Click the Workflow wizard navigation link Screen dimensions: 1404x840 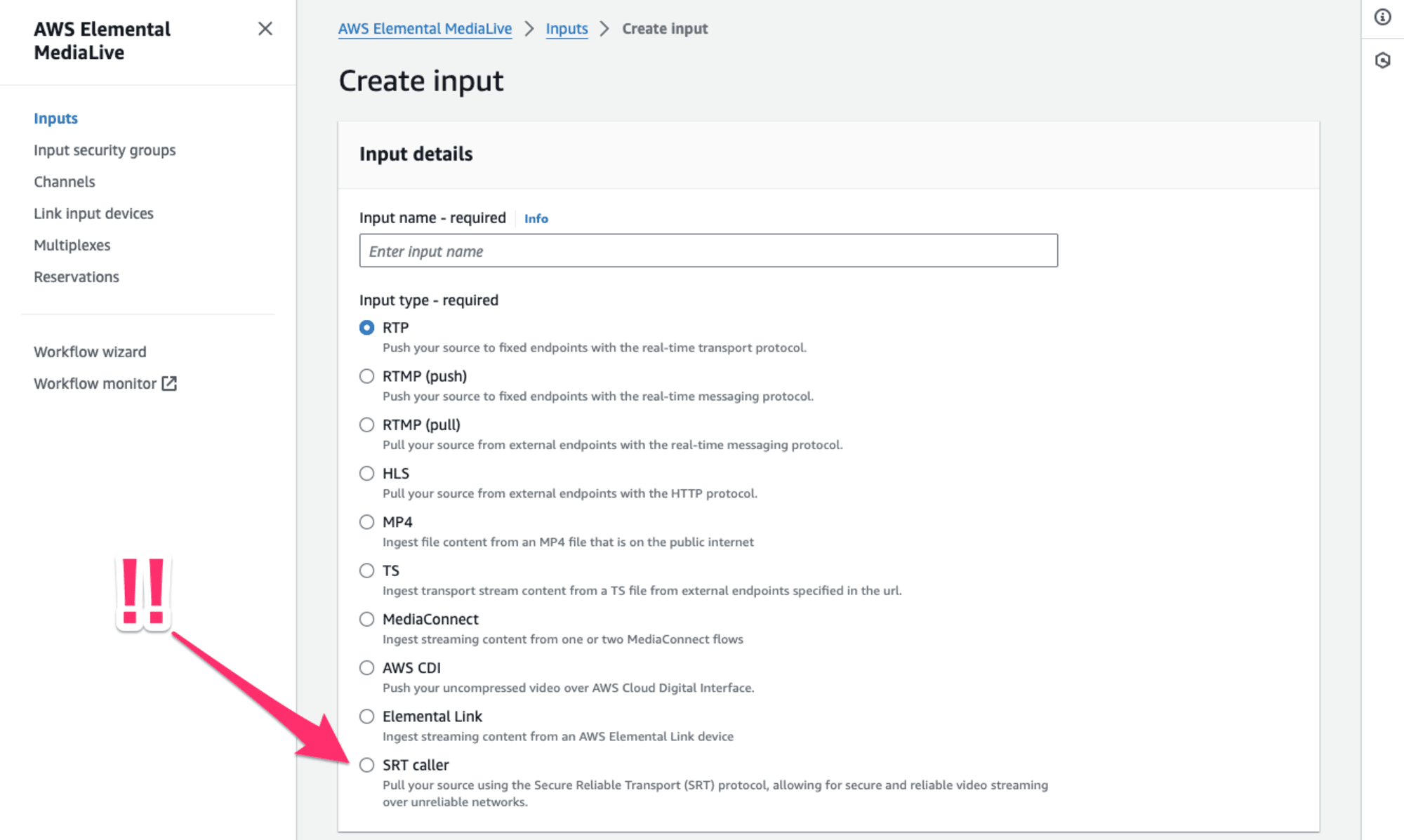89,351
